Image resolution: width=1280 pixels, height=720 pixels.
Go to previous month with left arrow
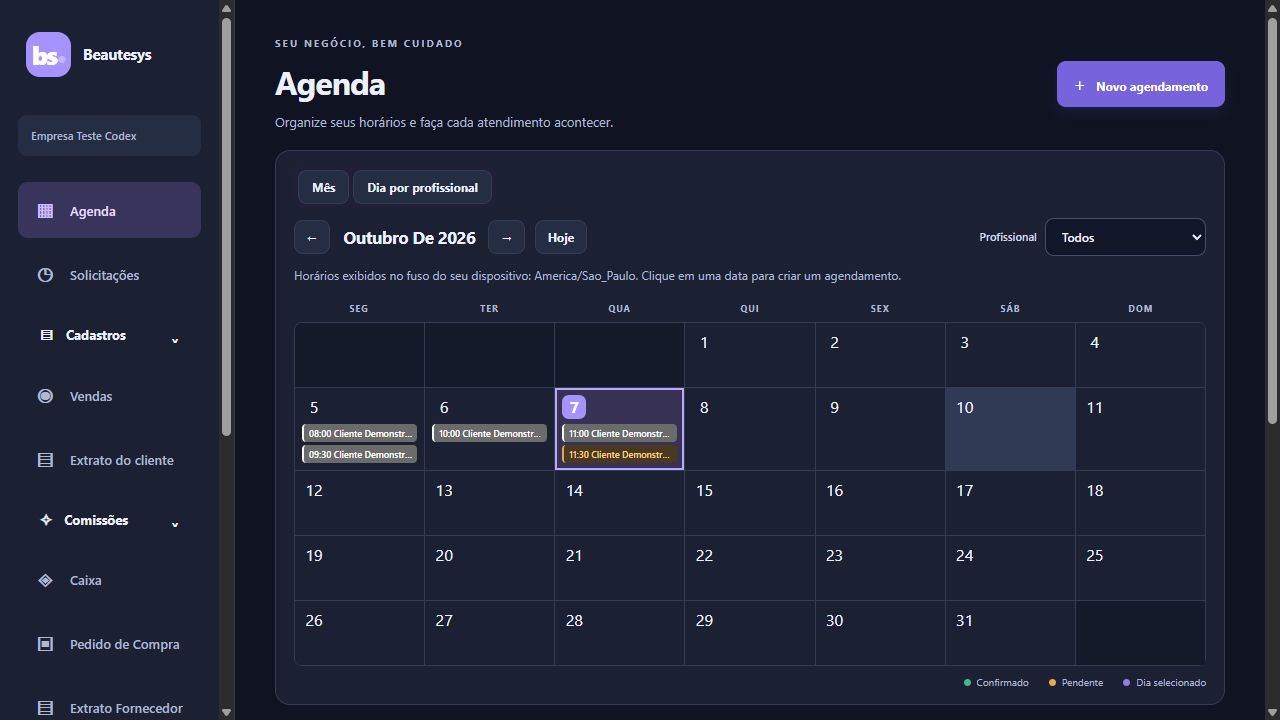coord(312,238)
